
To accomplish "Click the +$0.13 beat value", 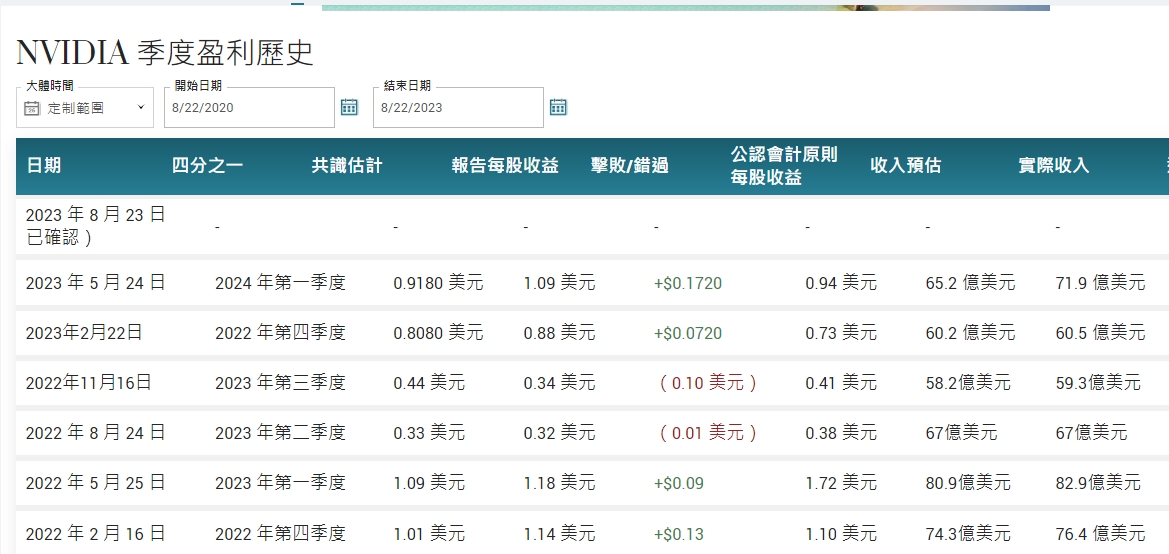I will click(x=678, y=534).
